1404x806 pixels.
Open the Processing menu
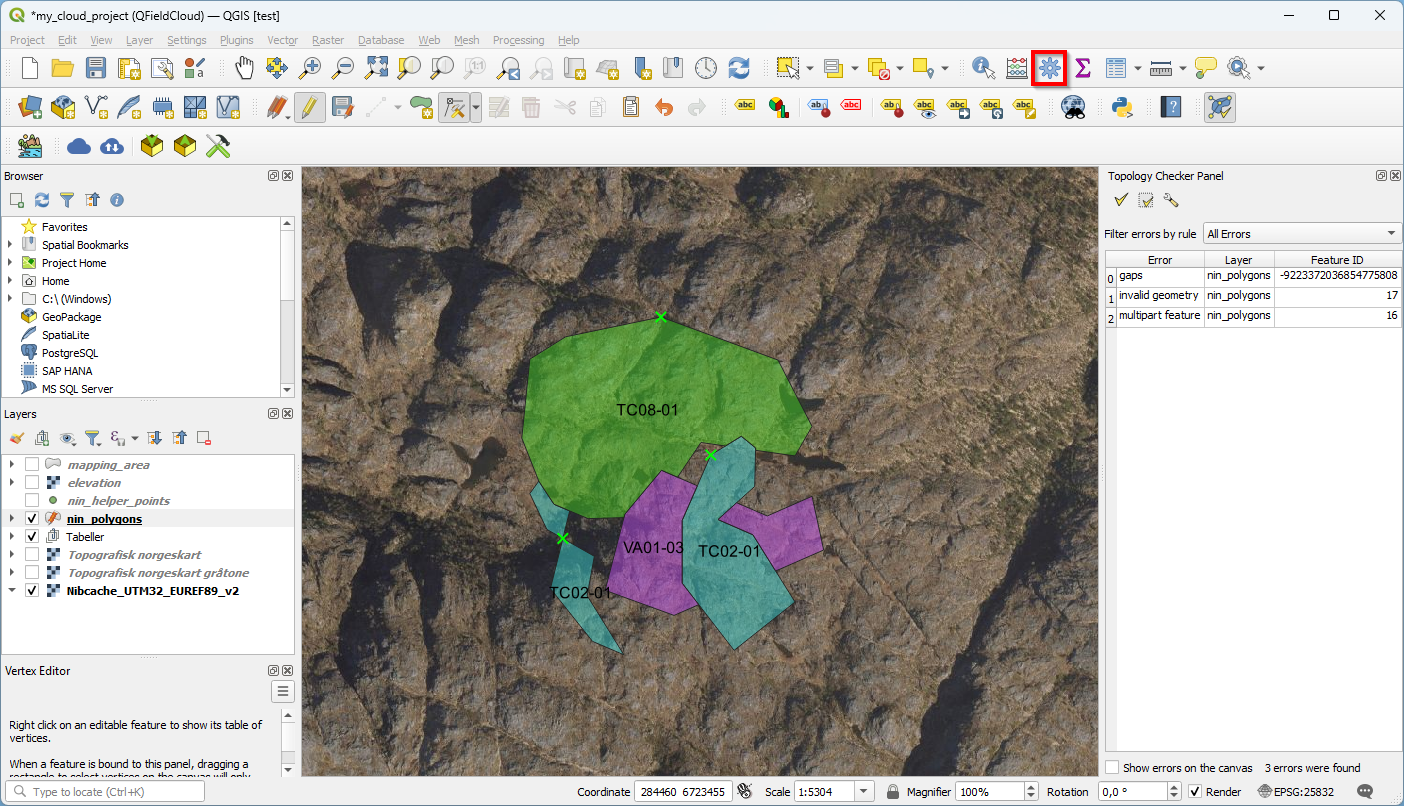click(x=518, y=40)
